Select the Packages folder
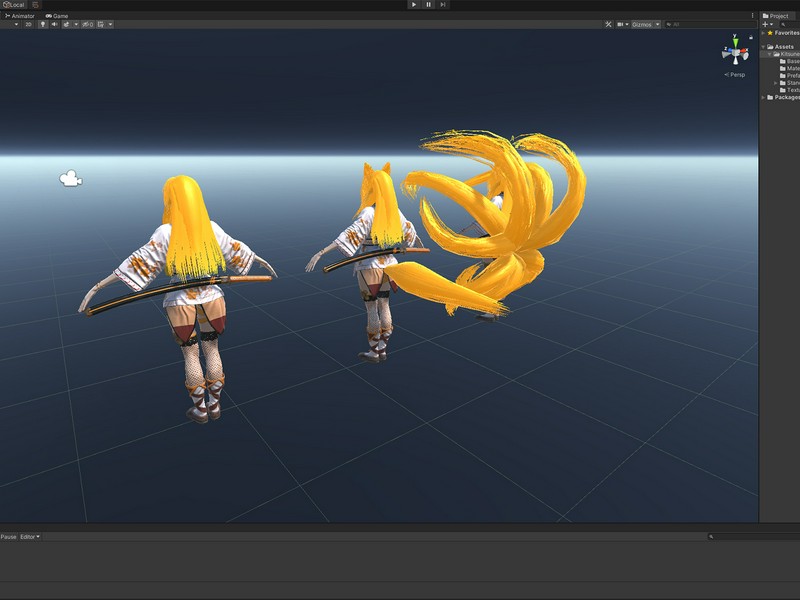 [x=784, y=96]
